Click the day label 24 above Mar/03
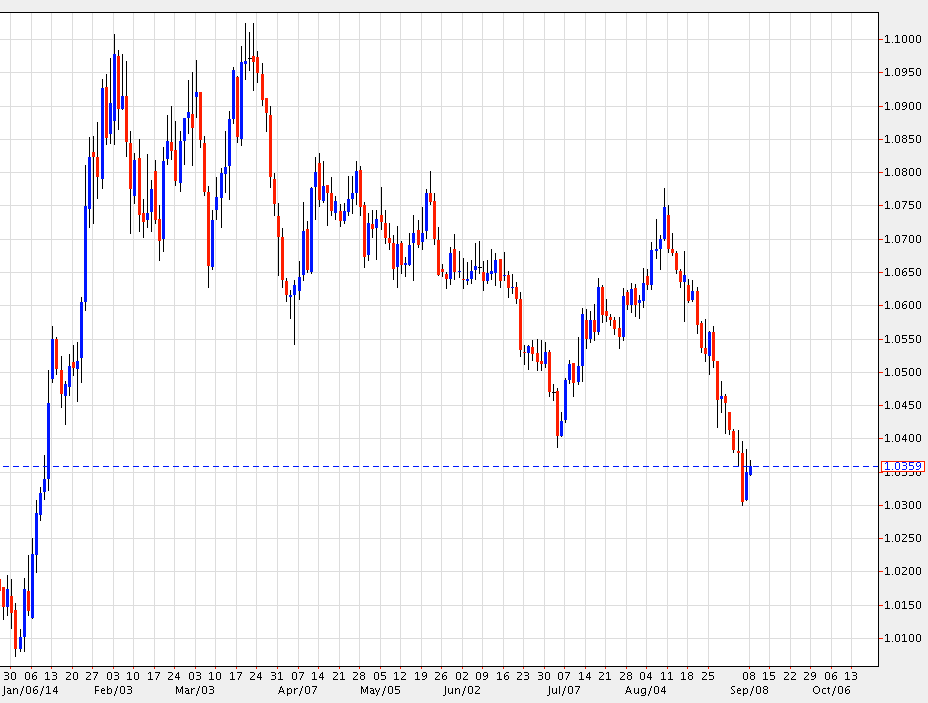928x703 pixels. coord(173,676)
